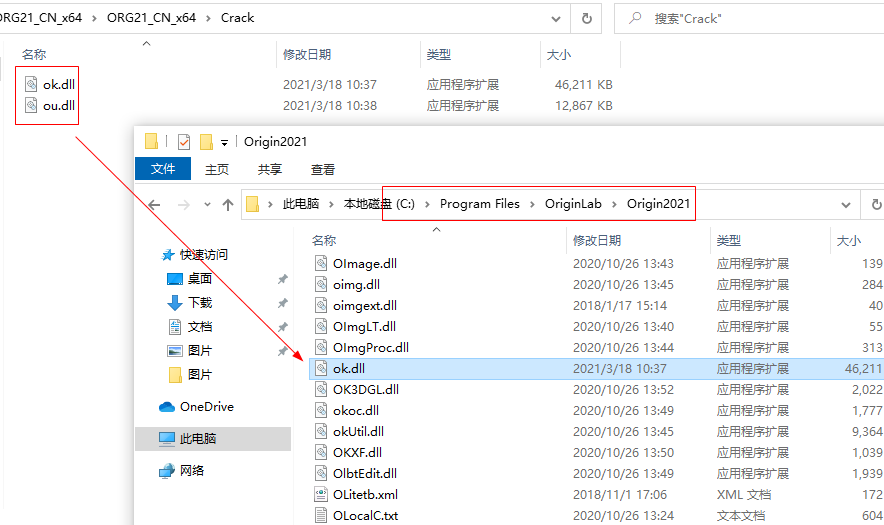Click date 2018/1/17 15:14 of oimgext.dll

click(x=620, y=305)
